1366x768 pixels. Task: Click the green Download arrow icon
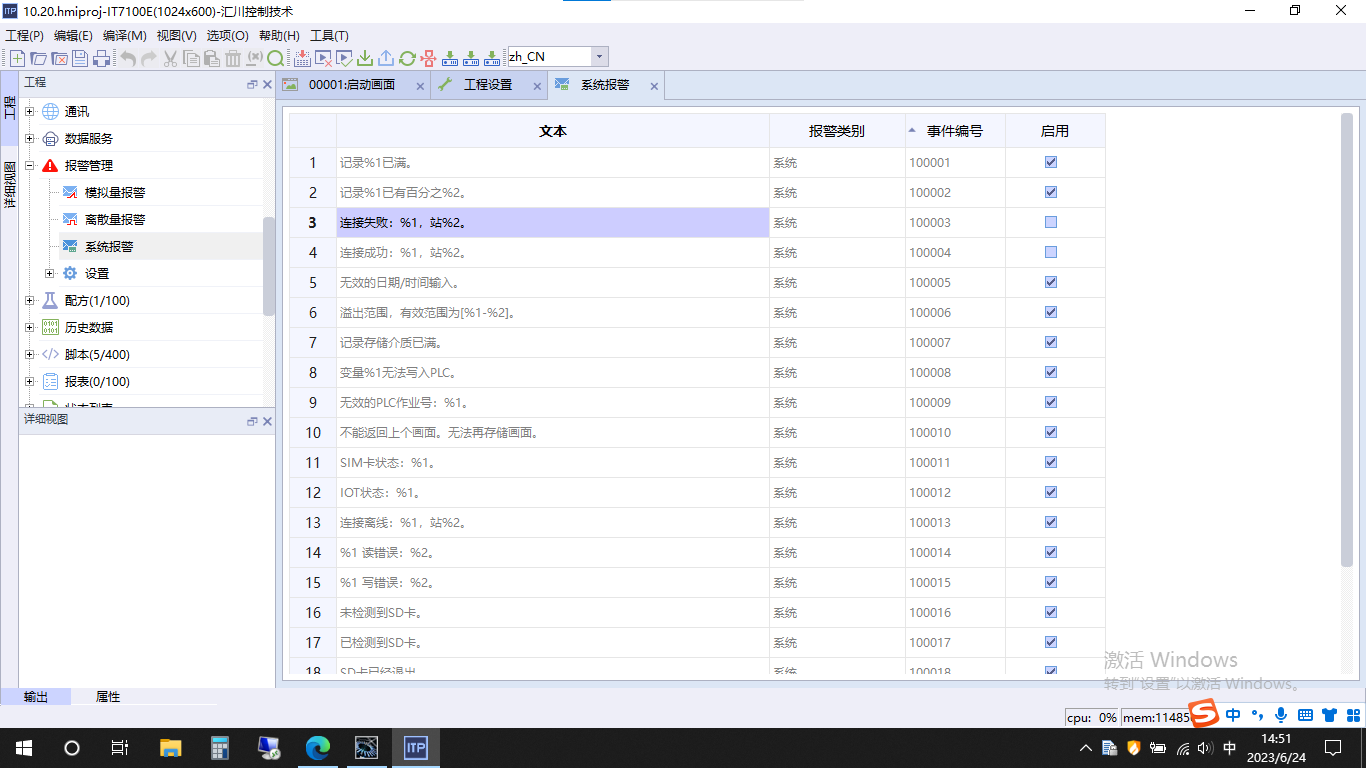click(365, 58)
